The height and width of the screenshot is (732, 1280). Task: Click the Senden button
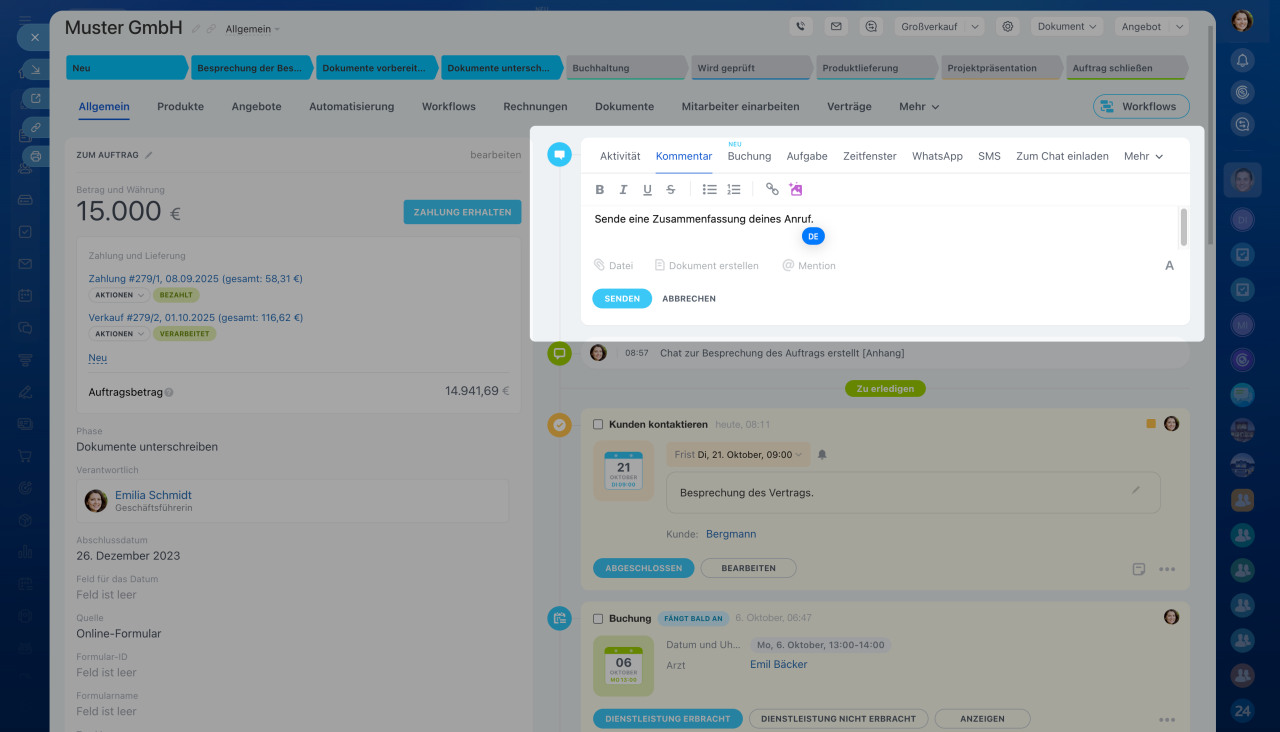(622, 299)
